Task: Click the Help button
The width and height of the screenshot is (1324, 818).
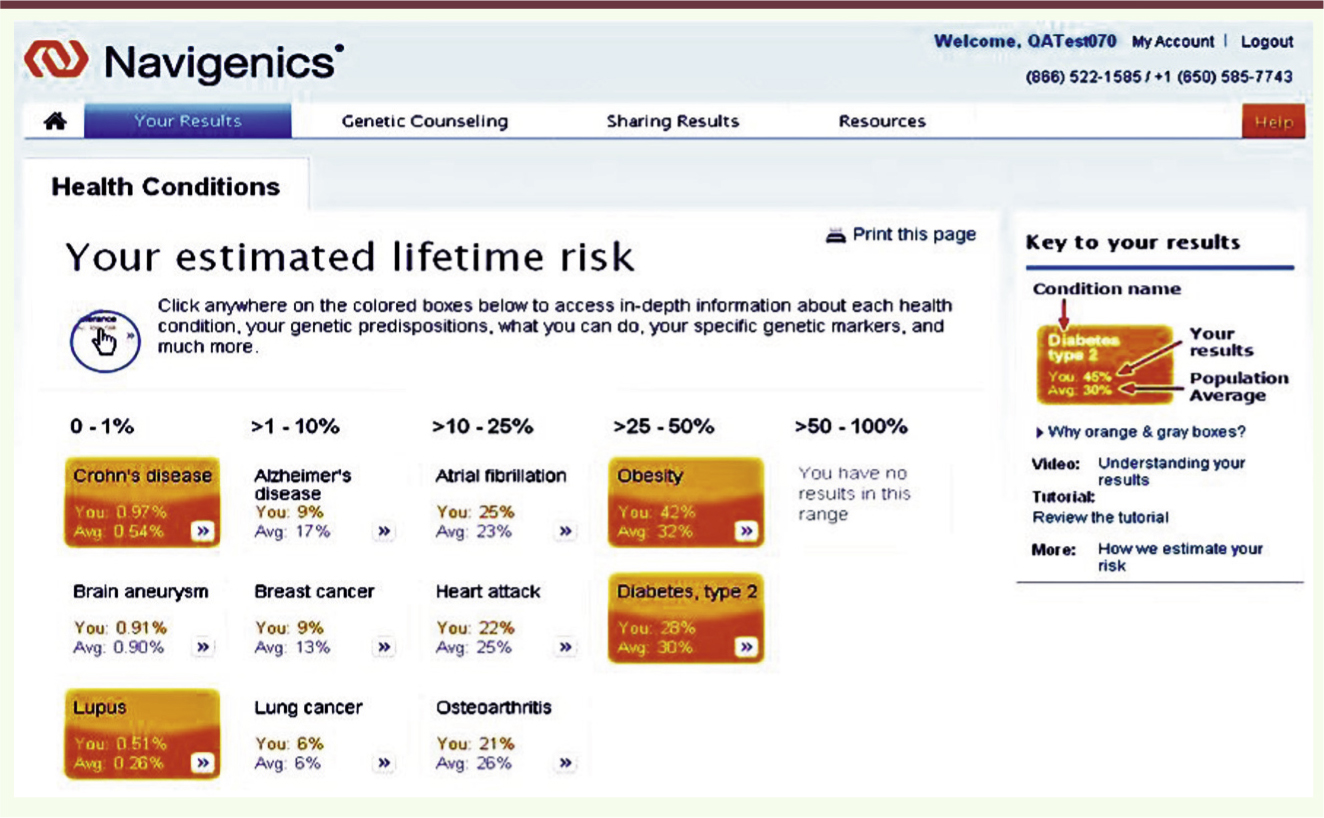Action: coord(1274,122)
